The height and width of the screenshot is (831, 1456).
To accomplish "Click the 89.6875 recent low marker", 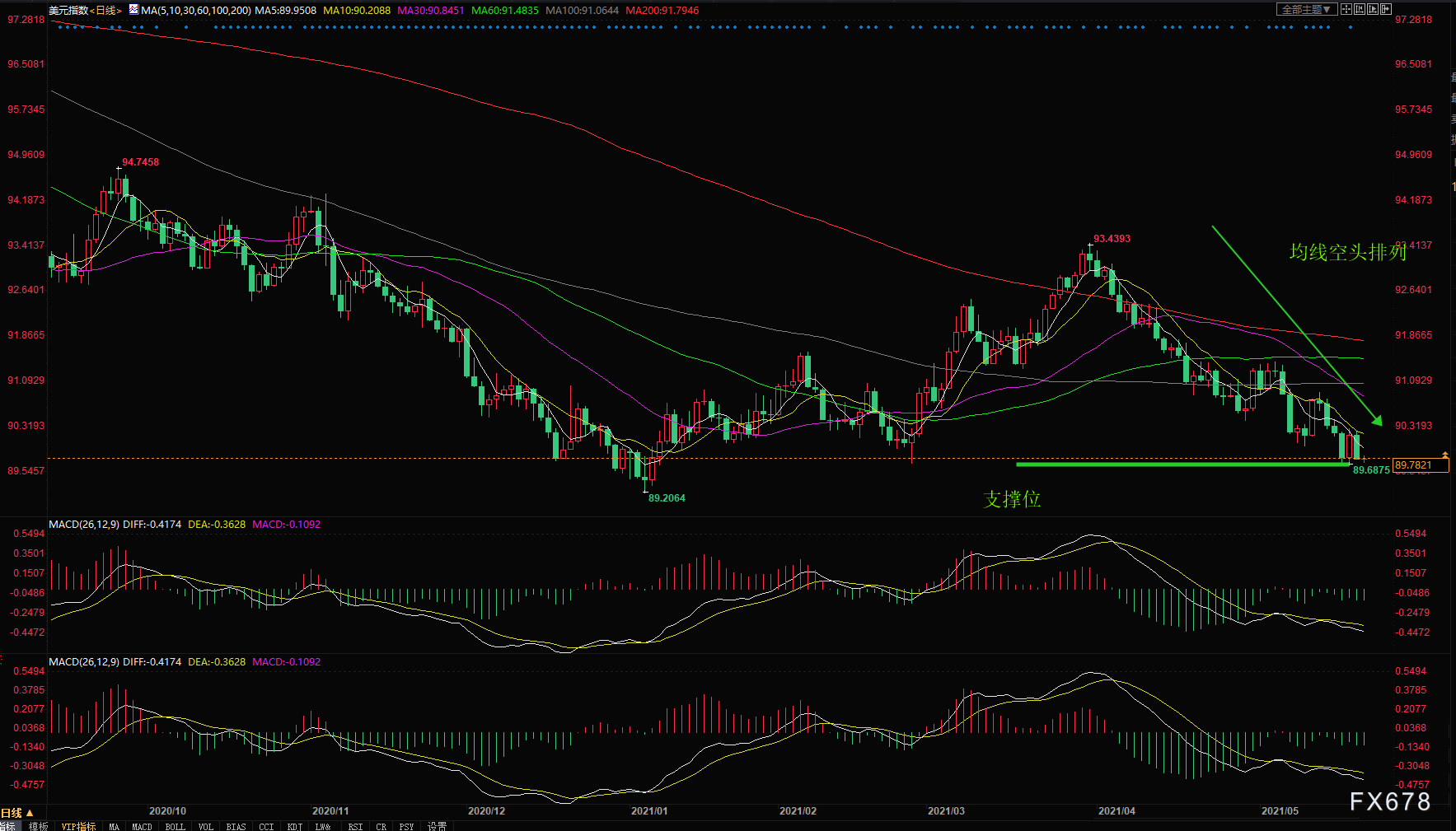I will 1371,469.
